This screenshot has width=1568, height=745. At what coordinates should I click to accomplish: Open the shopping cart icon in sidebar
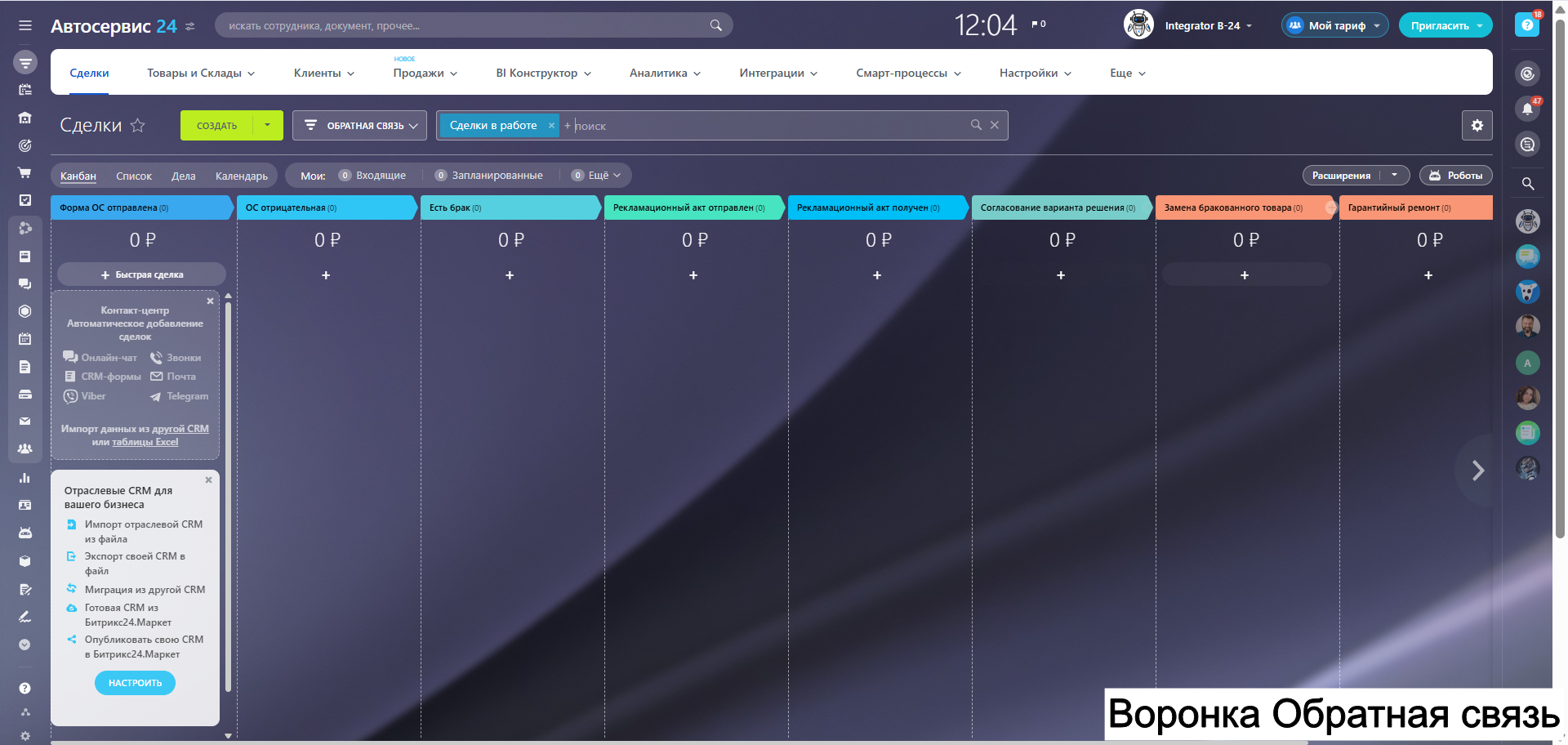25,172
